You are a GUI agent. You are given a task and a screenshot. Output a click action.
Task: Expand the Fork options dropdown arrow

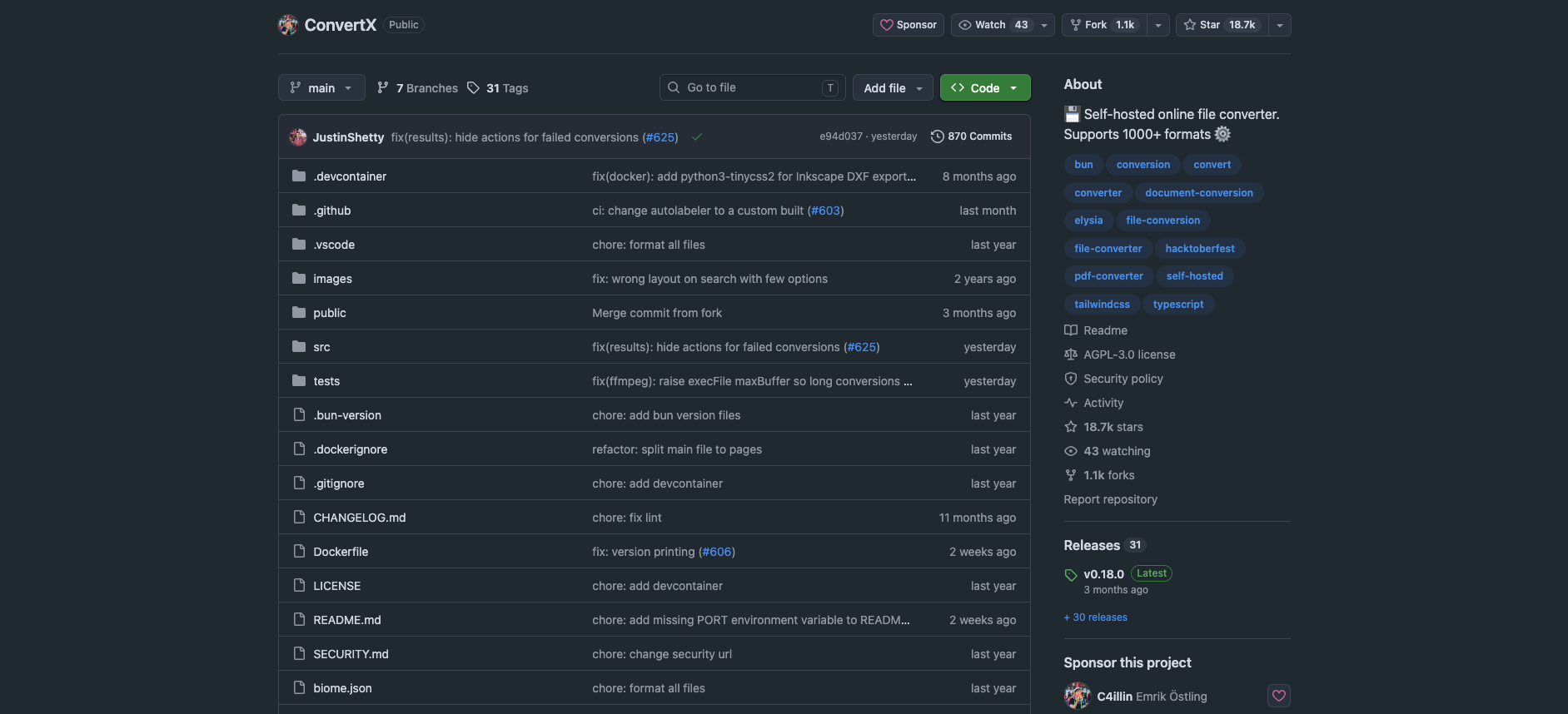(x=1158, y=25)
